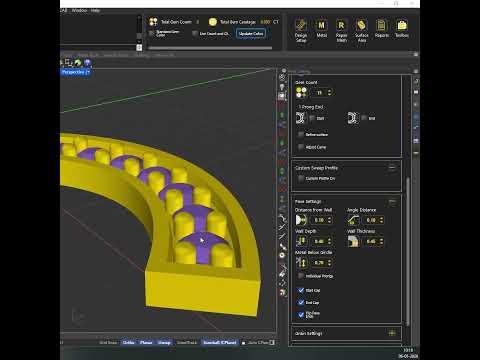The height and width of the screenshot is (360, 480).
Task: Uncheck the End Cap checkbox
Action: 301,302
